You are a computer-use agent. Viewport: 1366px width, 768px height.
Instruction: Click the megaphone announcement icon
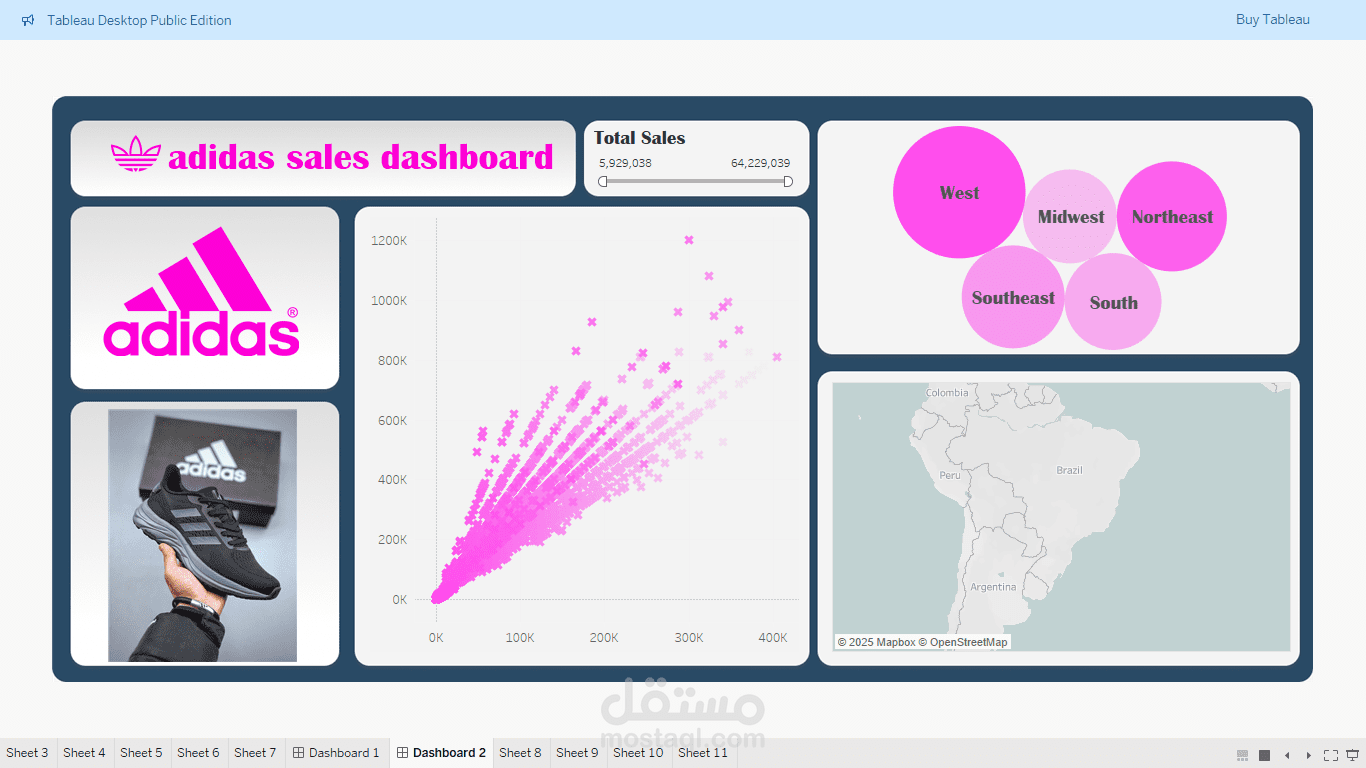point(28,20)
